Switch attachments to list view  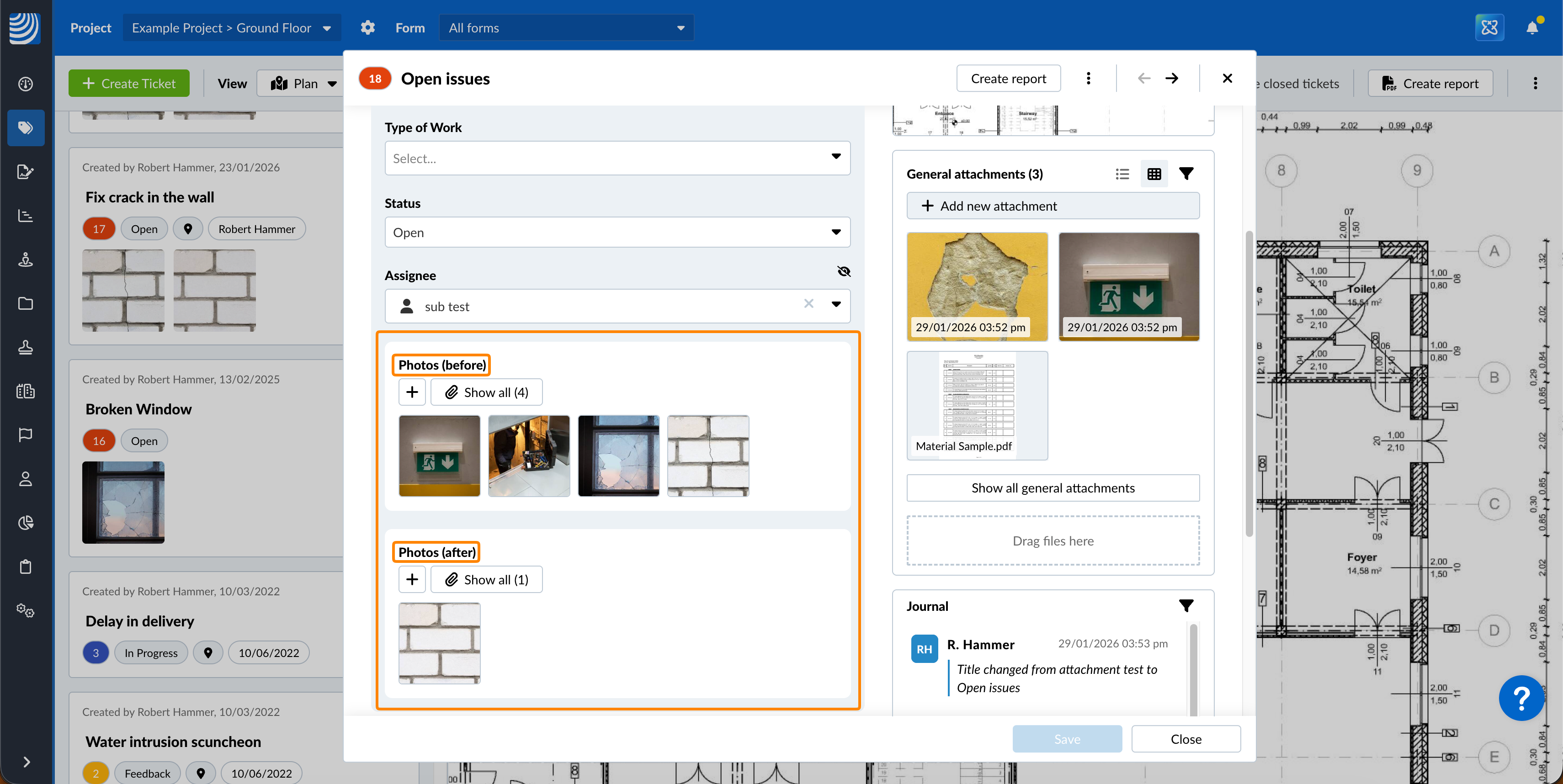(1122, 174)
